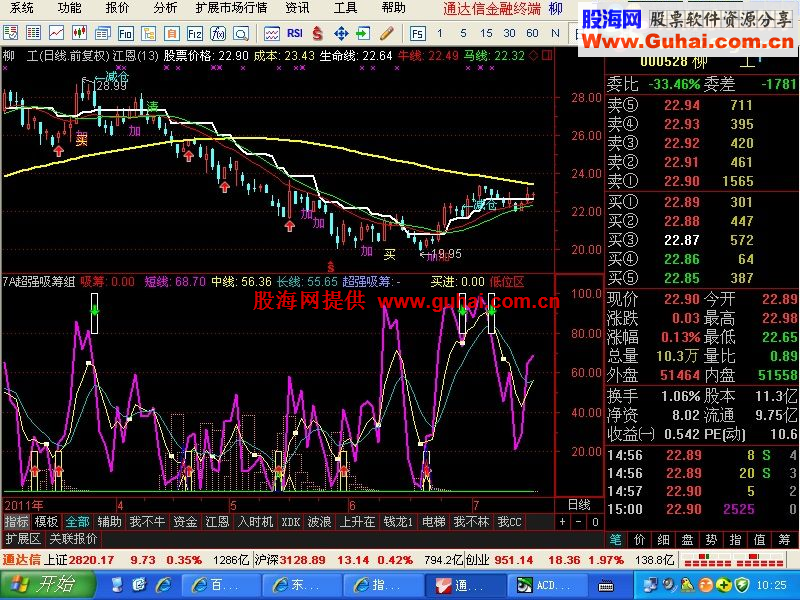Select the 电梯 indicator tab
Viewport: 800px width, 600px height.
pyautogui.click(x=434, y=521)
